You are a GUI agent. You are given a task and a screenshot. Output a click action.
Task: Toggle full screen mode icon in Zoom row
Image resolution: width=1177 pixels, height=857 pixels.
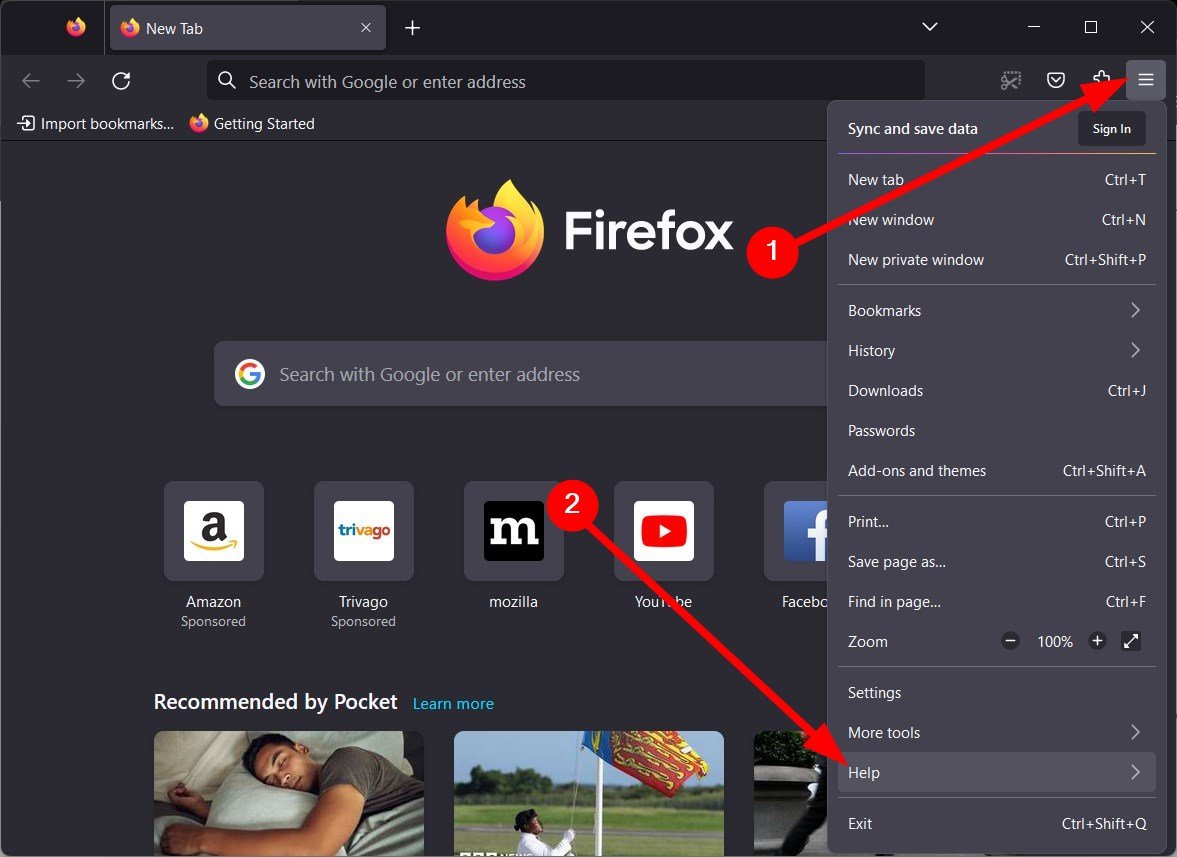pyautogui.click(x=1130, y=641)
